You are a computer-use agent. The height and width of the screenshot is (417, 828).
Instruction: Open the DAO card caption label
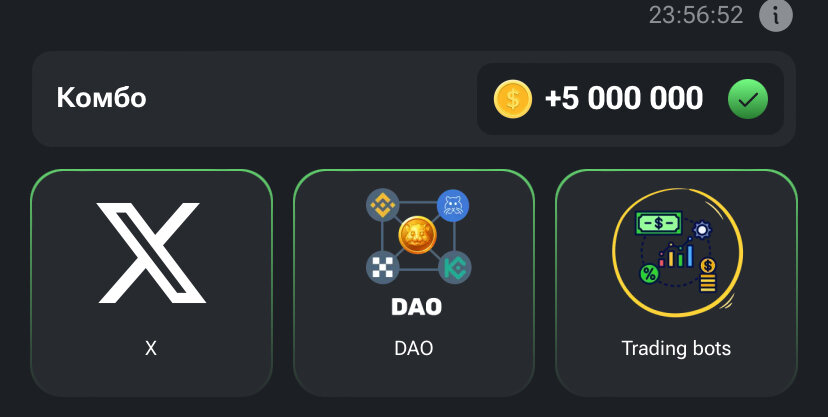click(x=413, y=348)
